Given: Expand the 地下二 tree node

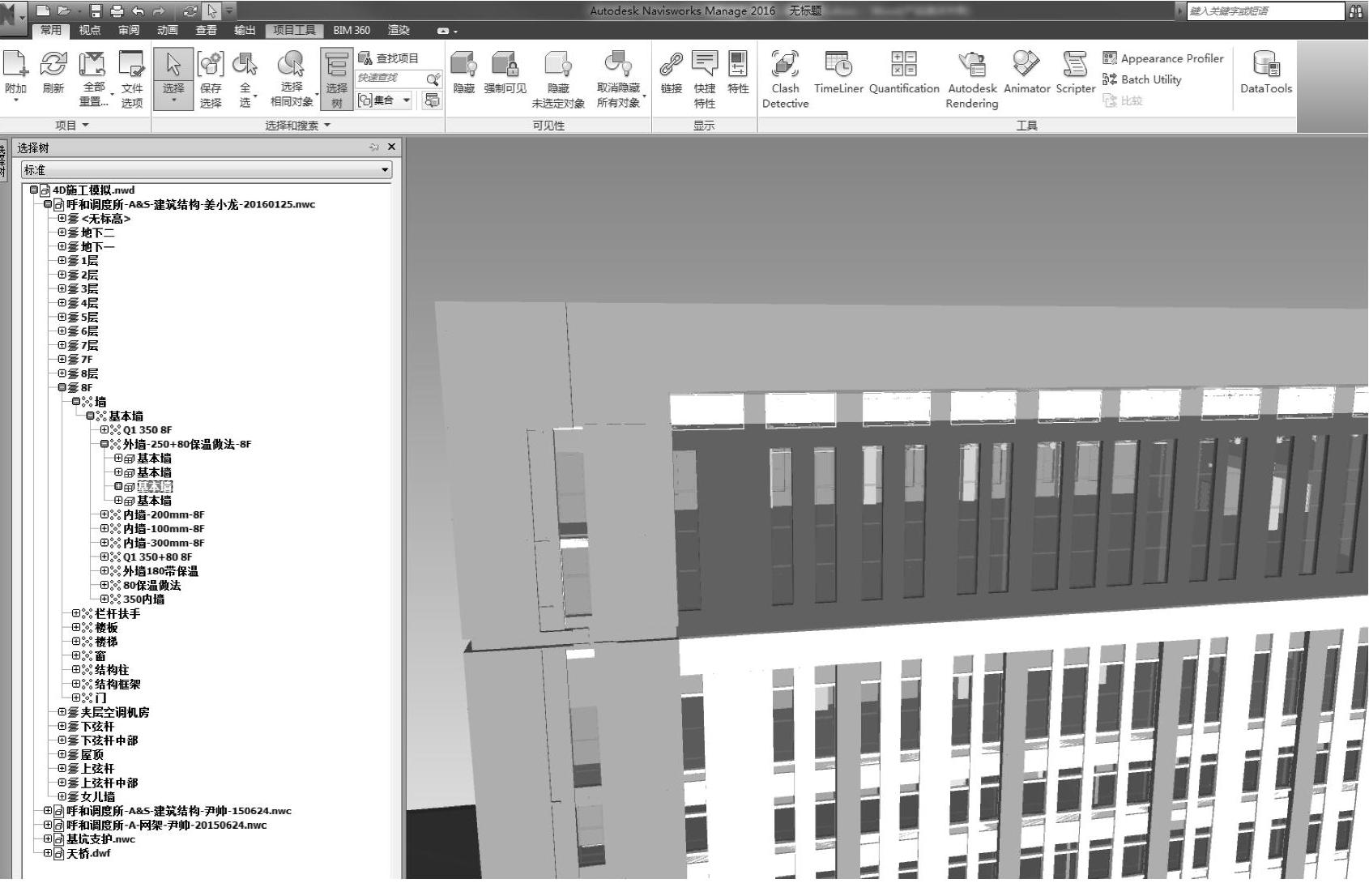Looking at the screenshot, I should (62, 233).
